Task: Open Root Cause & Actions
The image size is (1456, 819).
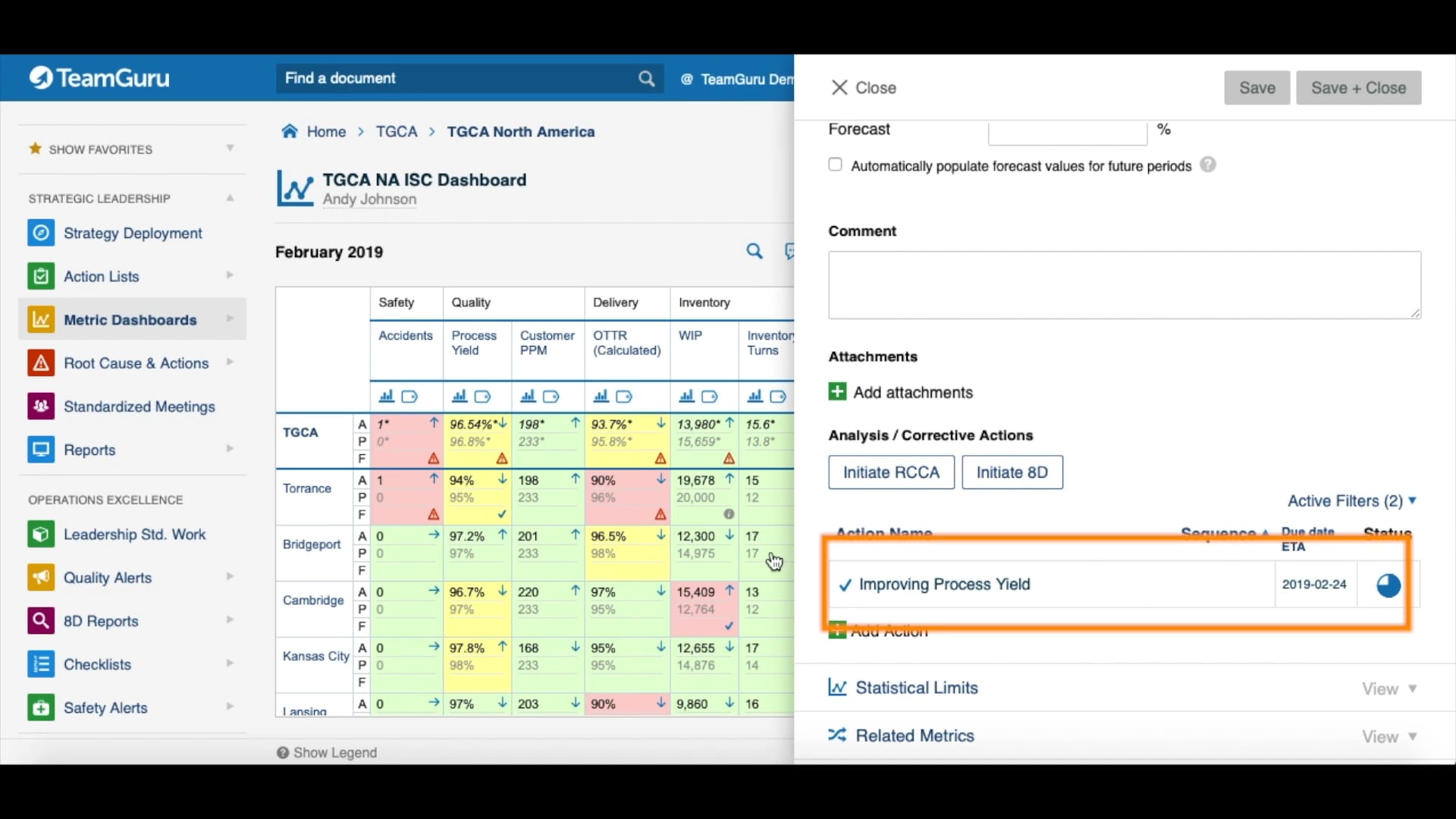Action: (134, 362)
